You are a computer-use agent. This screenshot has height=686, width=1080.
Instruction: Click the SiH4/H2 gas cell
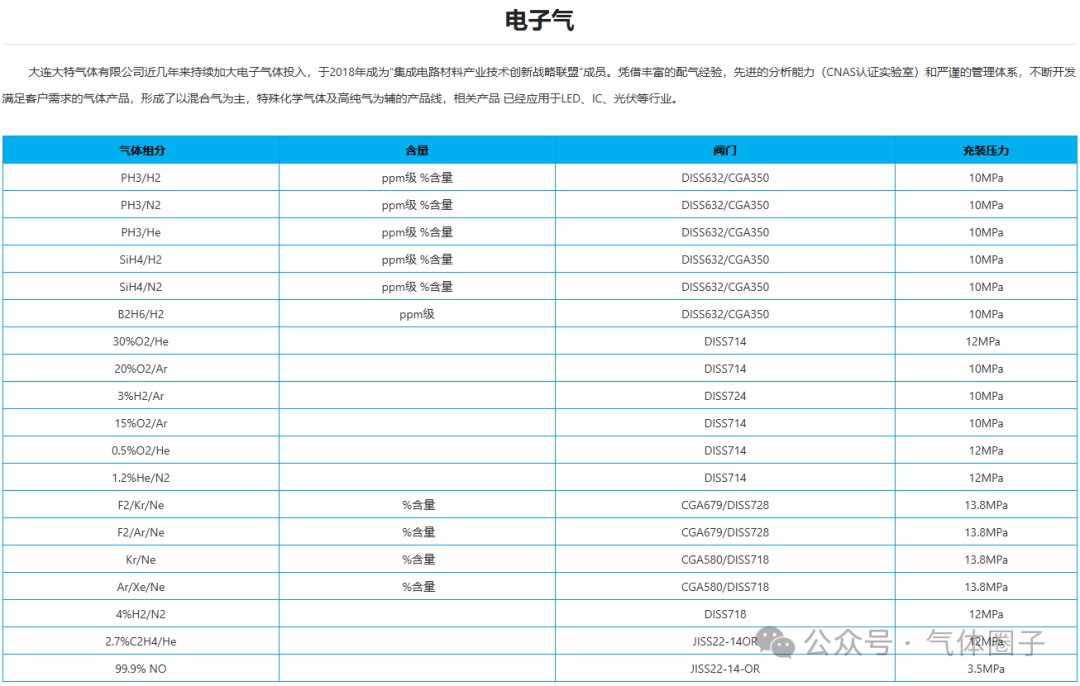[x=141, y=260]
